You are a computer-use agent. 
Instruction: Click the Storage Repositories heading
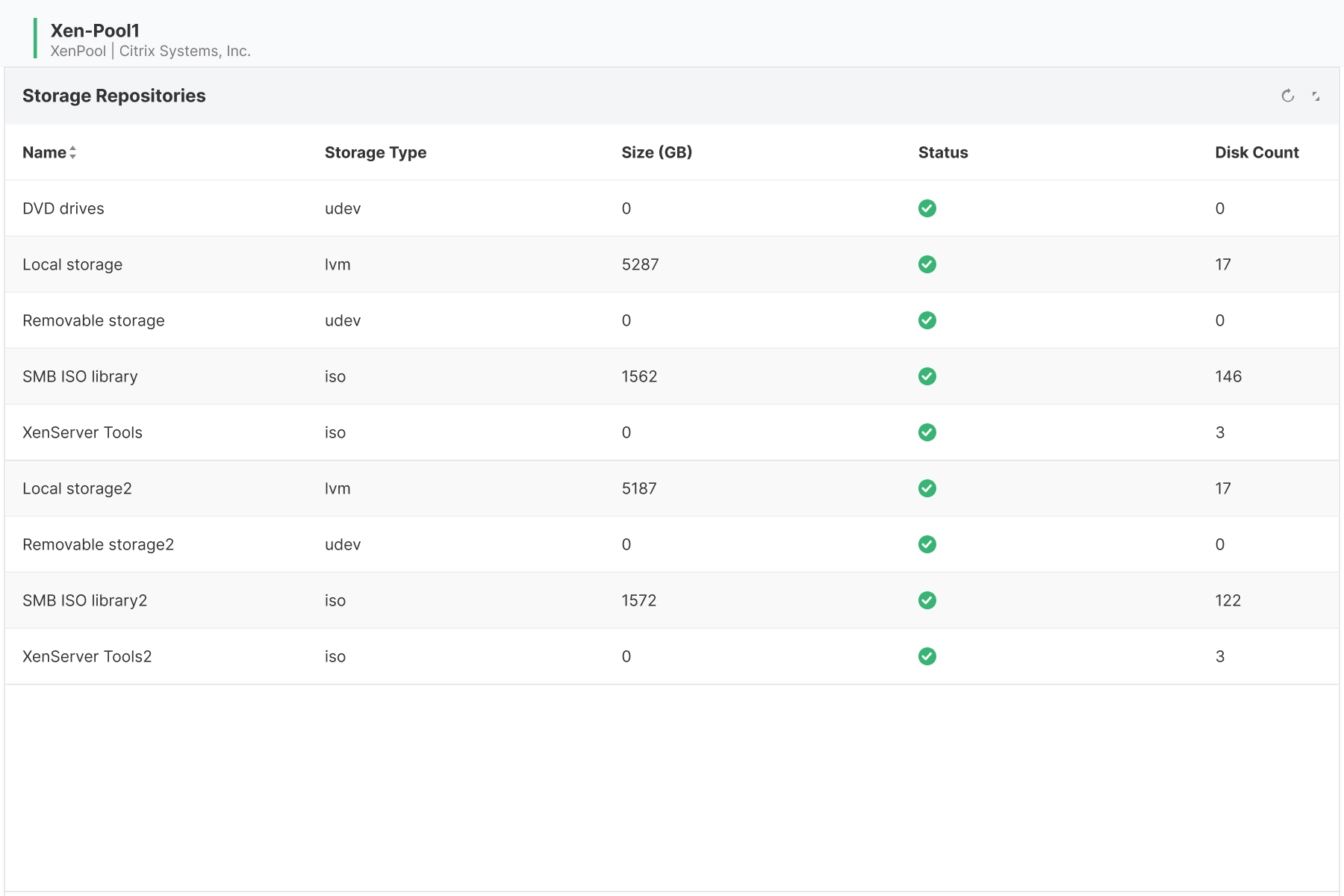(x=114, y=96)
